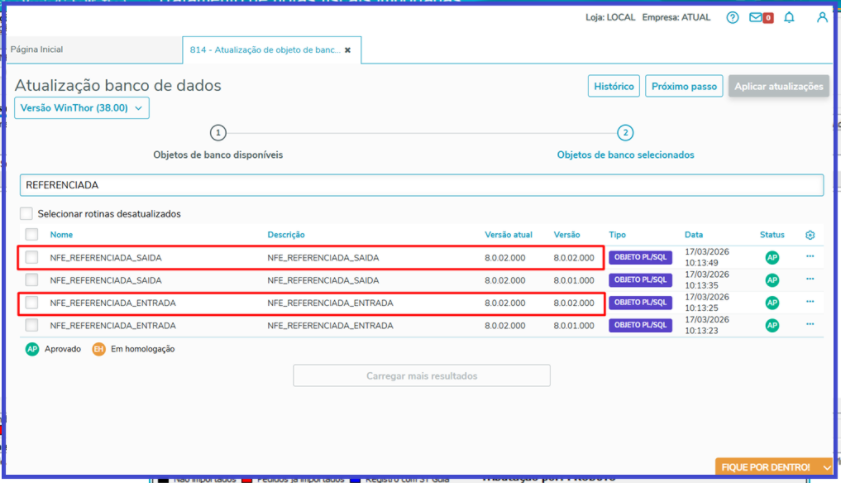The height and width of the screenshot is (483, 841).
Task: Click Carregar mais resultados button
Action: pos(422,376)
